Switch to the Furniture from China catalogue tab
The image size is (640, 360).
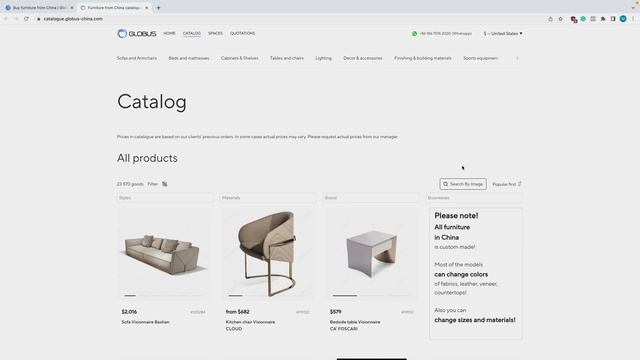tap(113, 8)
